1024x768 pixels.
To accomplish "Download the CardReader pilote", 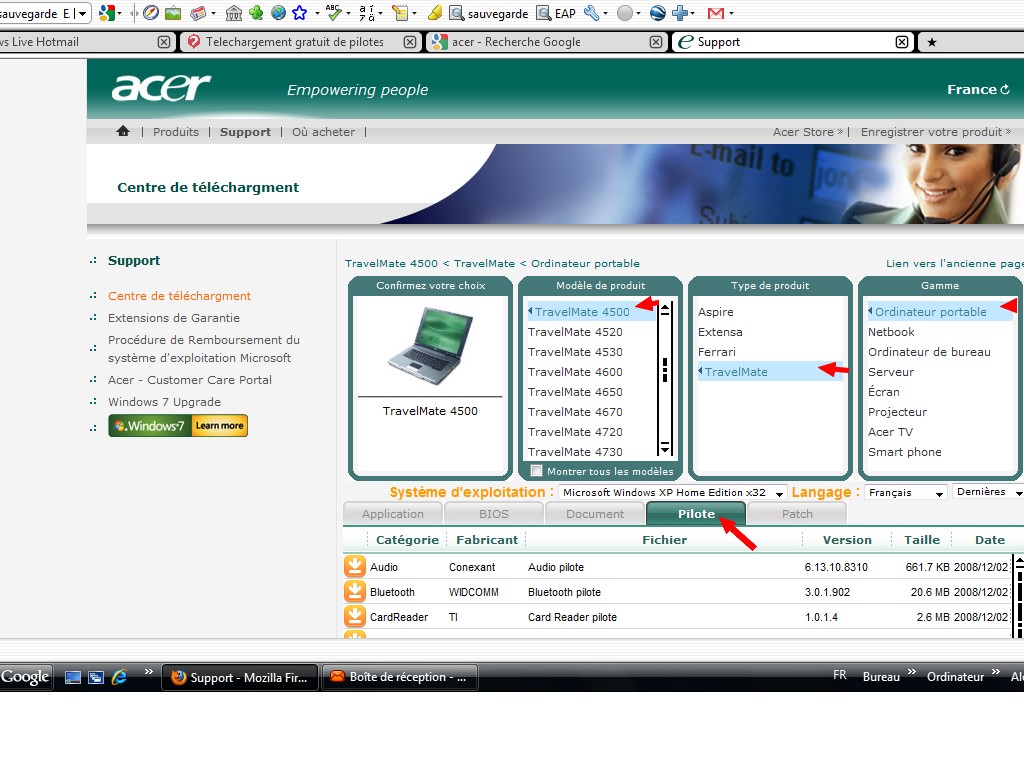I will tap(354, 617).
